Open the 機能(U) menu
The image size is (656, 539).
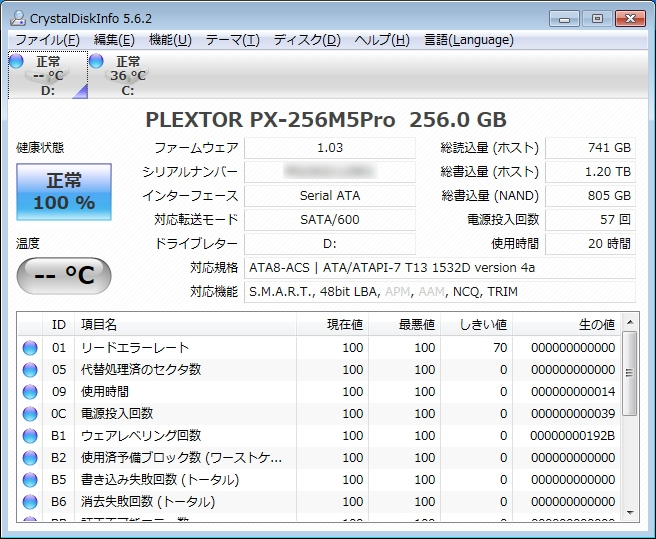point(170,40)
